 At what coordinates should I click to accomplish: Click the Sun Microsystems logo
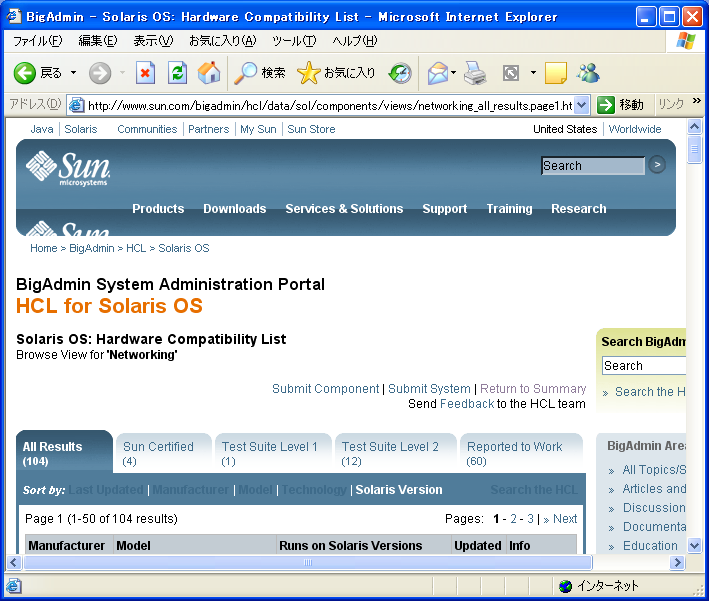[68, 168]
